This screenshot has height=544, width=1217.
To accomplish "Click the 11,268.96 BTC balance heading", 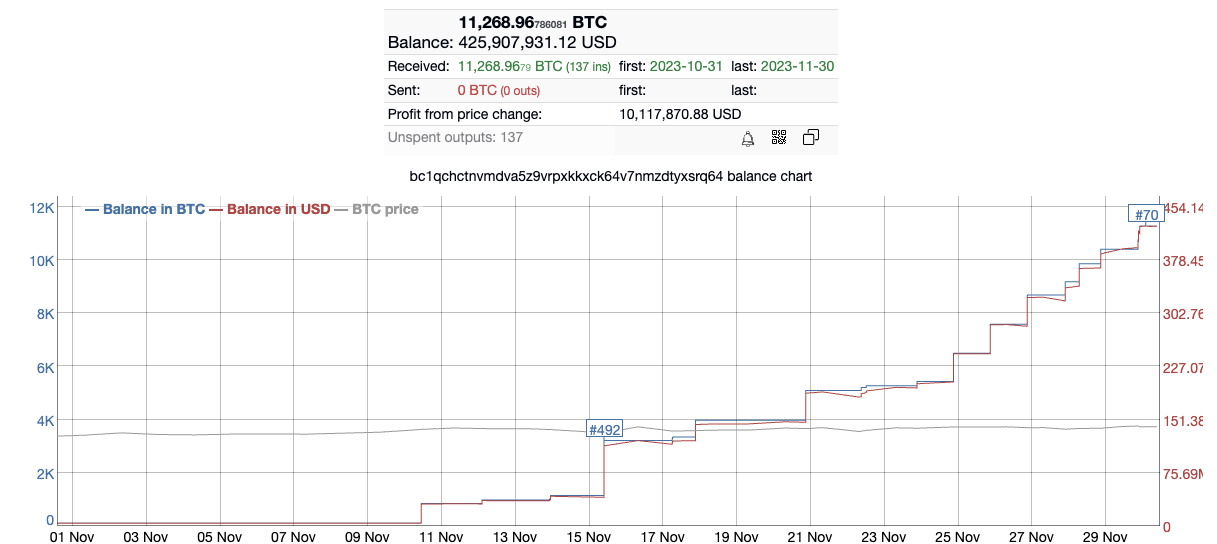I will click(532, 22).
